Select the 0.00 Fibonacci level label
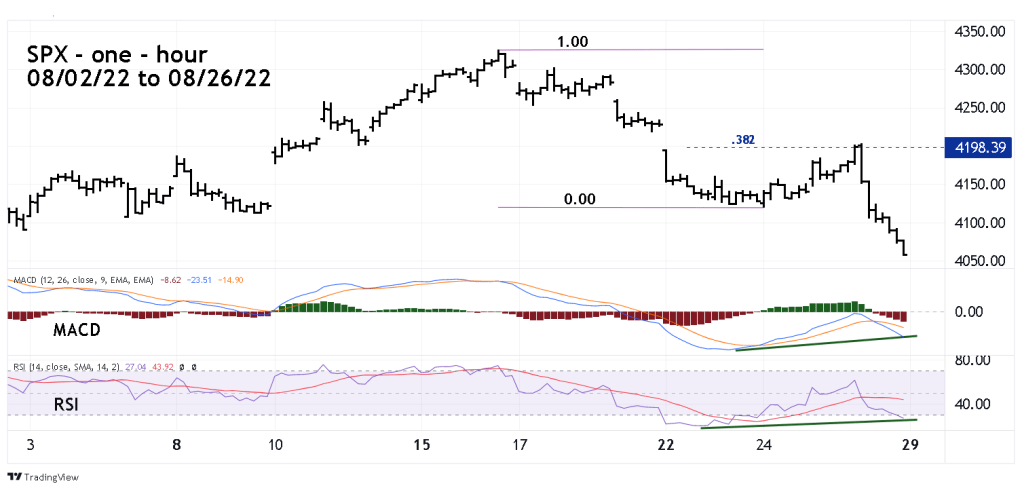The image size is (1022, 490). click(x=579, y=198)
